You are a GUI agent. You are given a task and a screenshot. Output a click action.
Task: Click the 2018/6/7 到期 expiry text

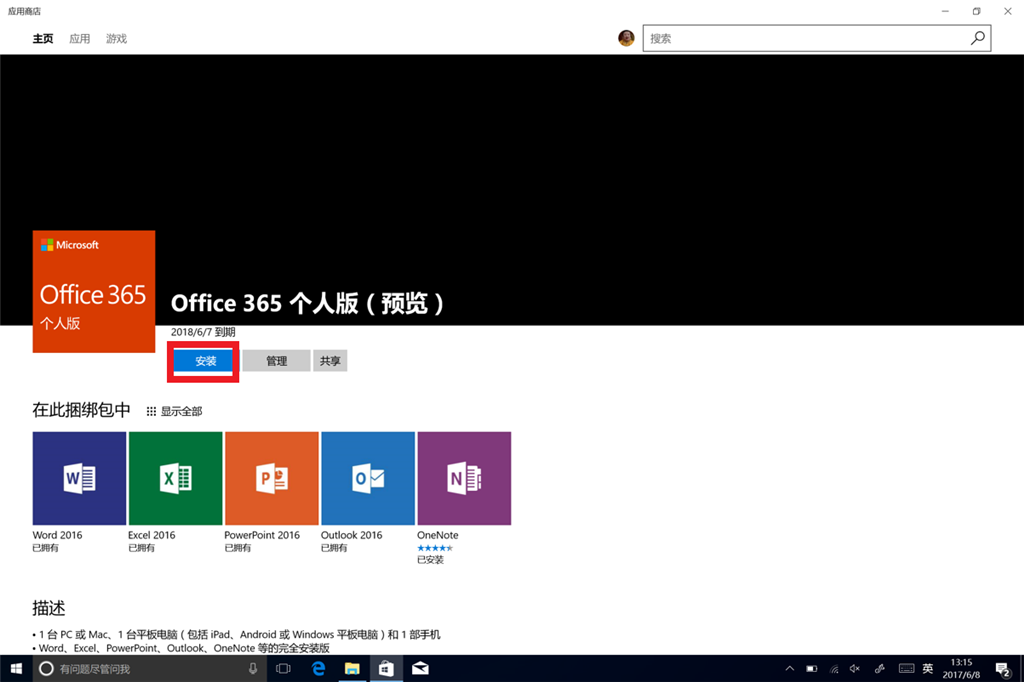[203, 332]
